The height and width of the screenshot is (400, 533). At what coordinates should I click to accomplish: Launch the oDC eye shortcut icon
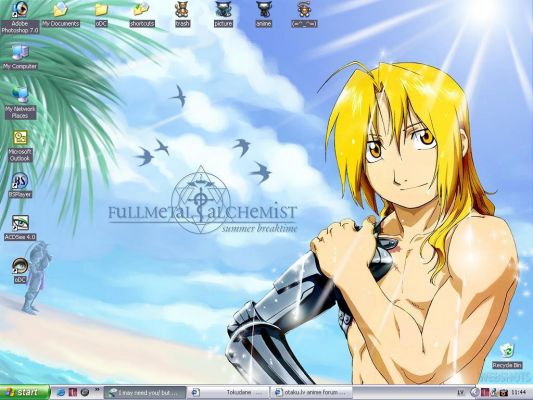(20, 270)
